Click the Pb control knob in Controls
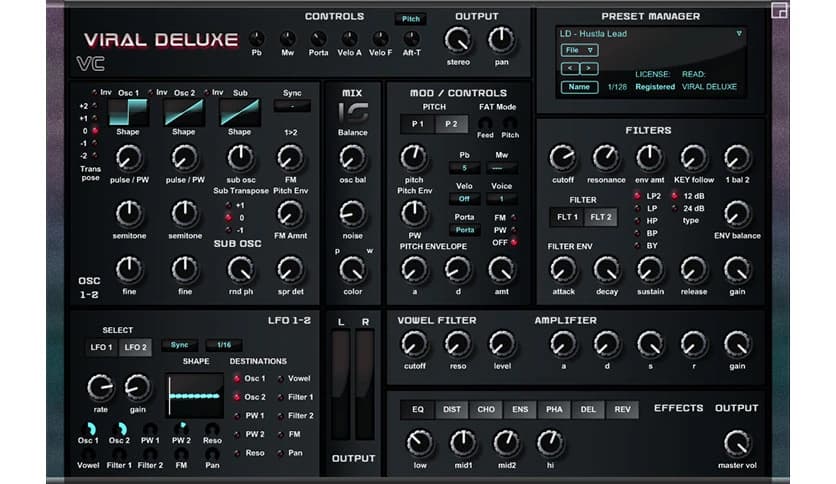Image resolution: width=836 pixels, height=484 pixels. point(256,39)
